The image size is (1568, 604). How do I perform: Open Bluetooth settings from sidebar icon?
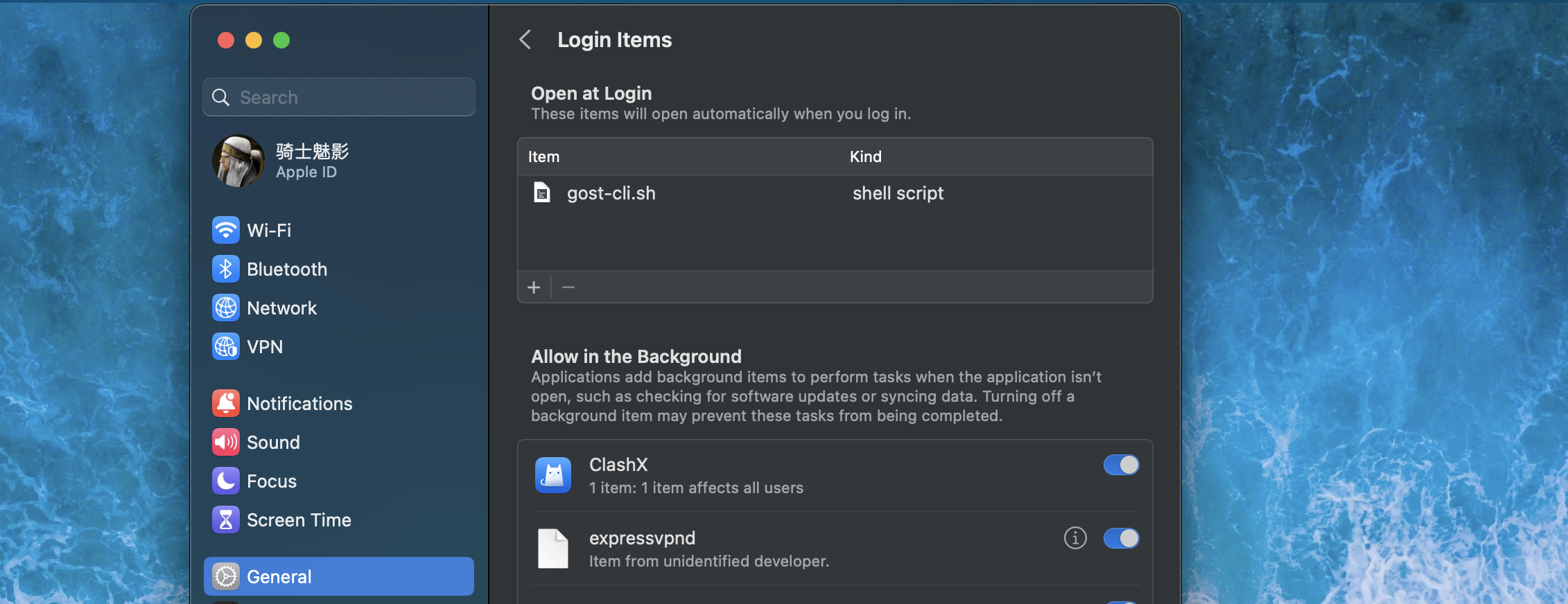pos(226,269)
